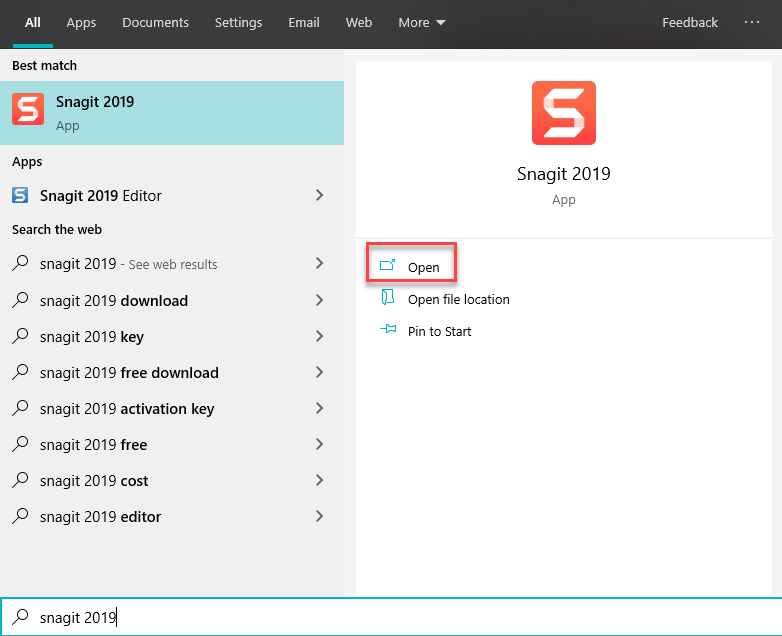
Task: Expand the 'snagit 2019 download' suggestion arrow
Action: 319,301
